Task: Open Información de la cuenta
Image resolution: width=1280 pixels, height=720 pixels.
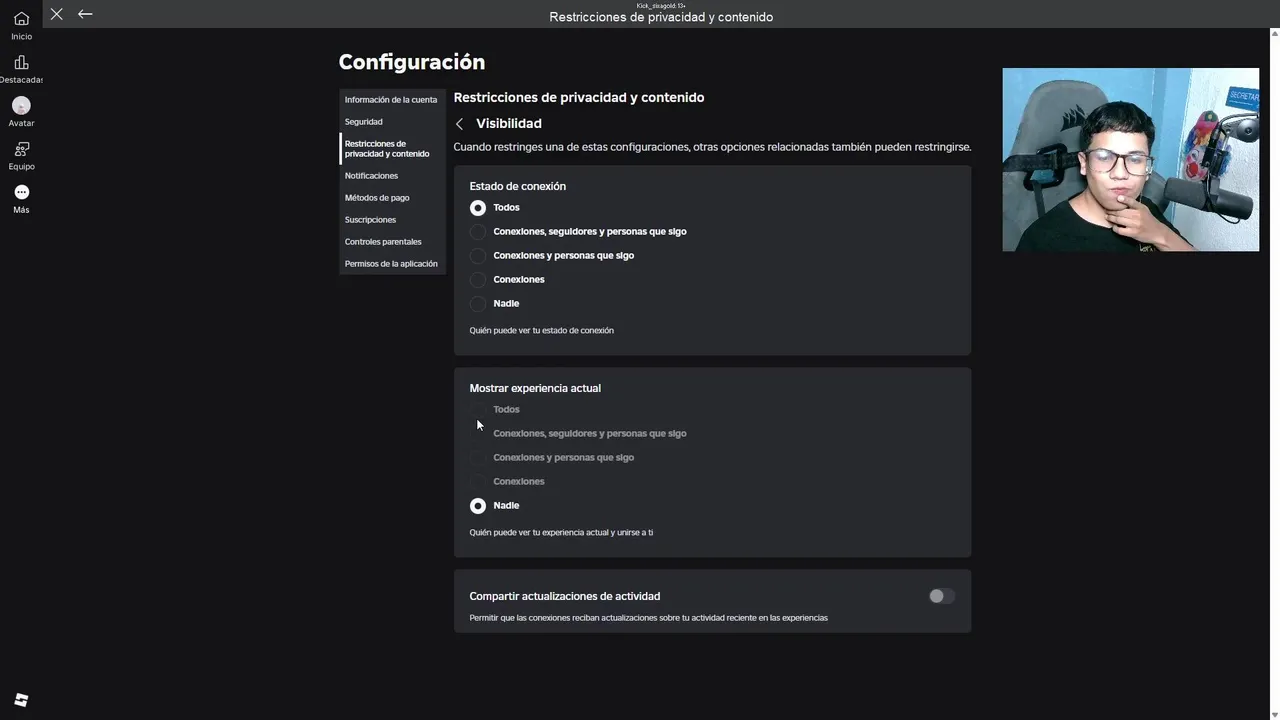Action: coord(391,100)
